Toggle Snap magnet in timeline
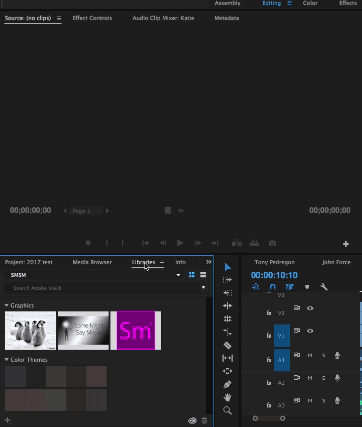362x427 pixels. click(x=273, y=287)
